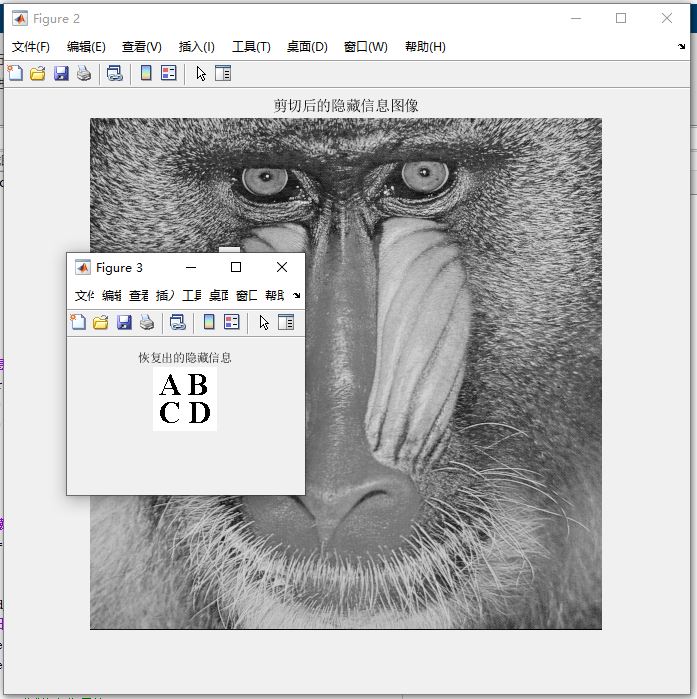Image resolution: width=697 pixels, height=699 pixels.
Task: Open file icon in Figure 2 toolbar
Action: tap(38, 73)
